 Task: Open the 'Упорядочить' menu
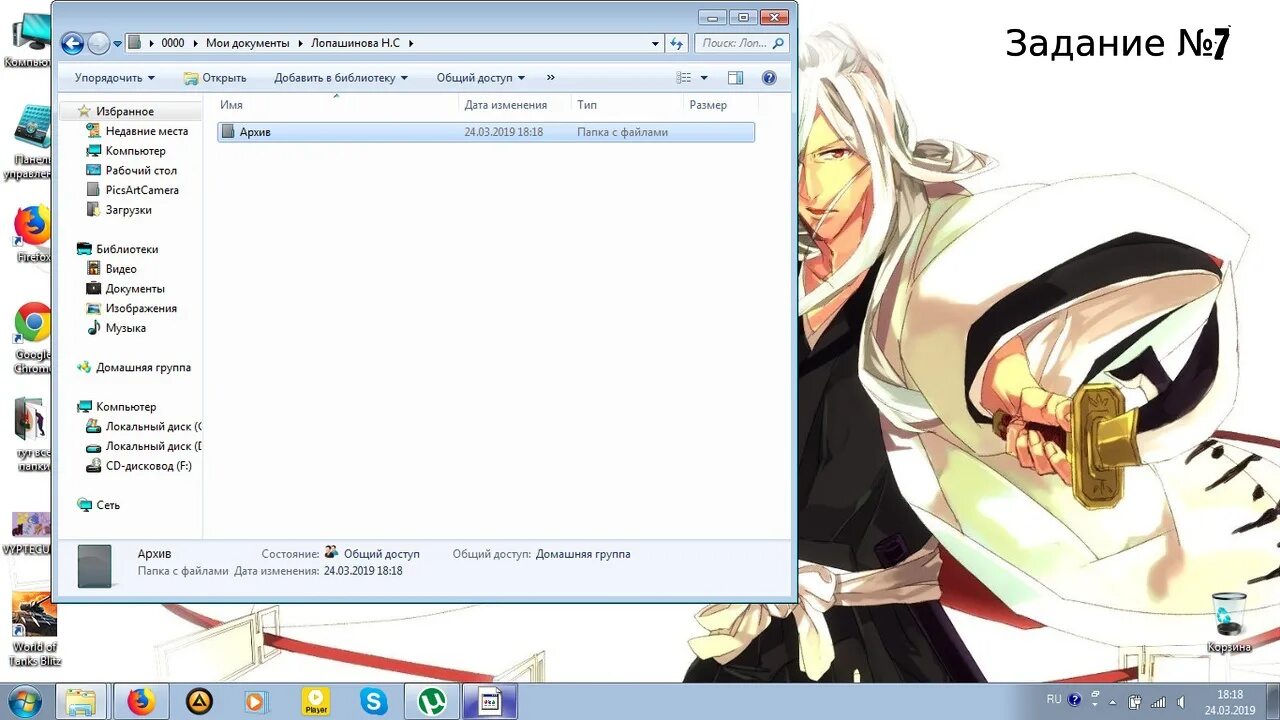pos(115,78)
